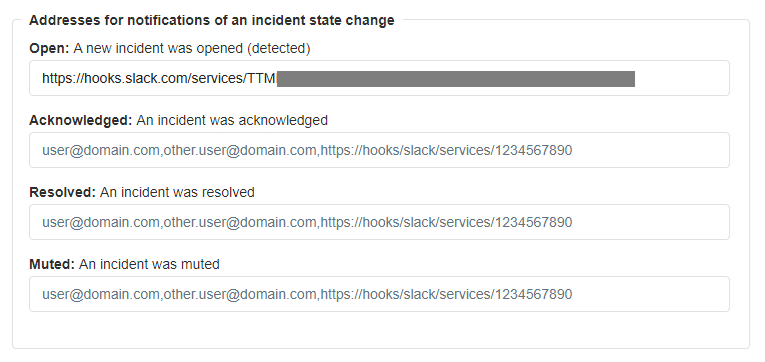The image size is (765, 362).
Task: Click "An incident was acknowledged" description text
Action: [232, 121]
